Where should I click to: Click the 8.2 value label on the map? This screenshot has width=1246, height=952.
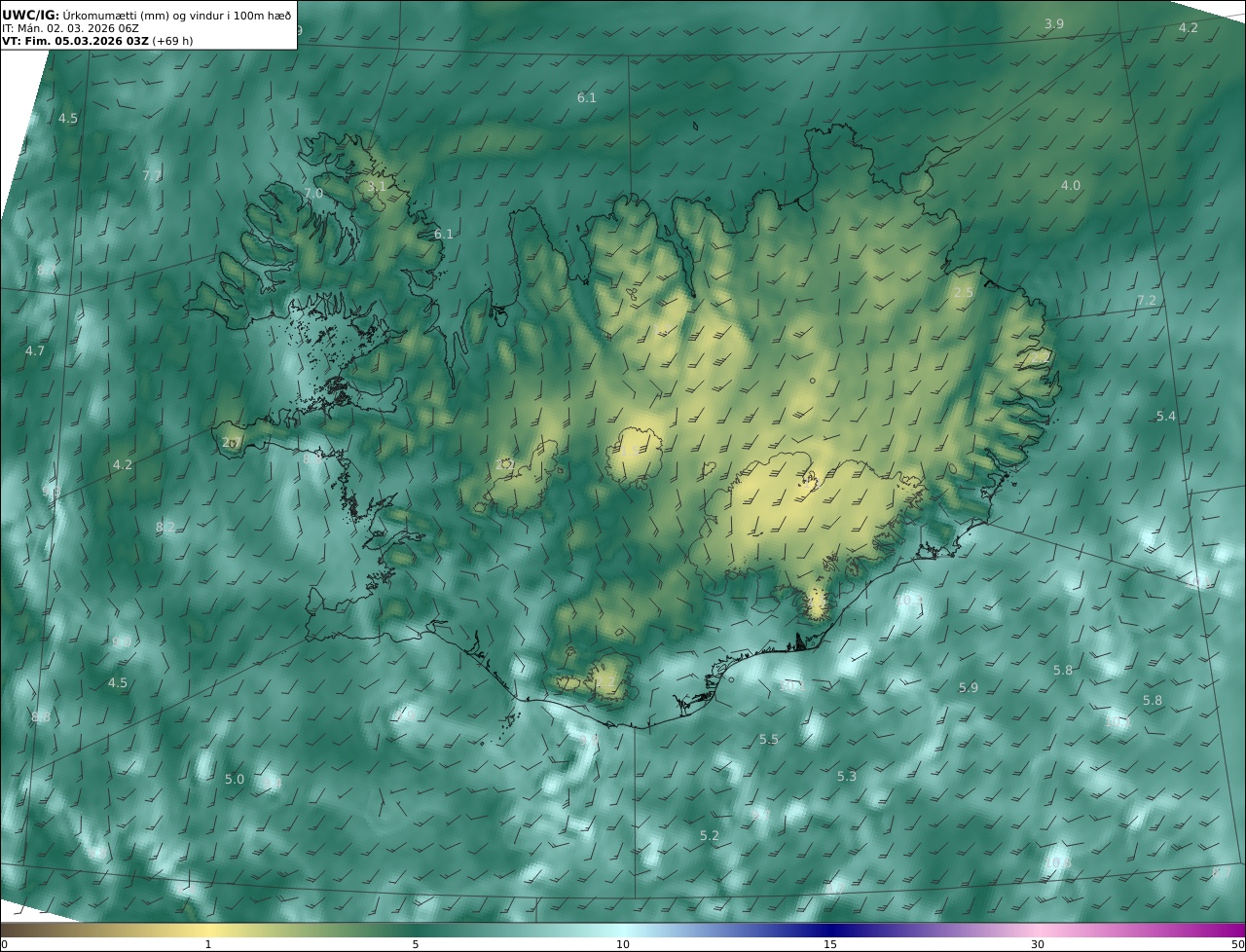165,527
